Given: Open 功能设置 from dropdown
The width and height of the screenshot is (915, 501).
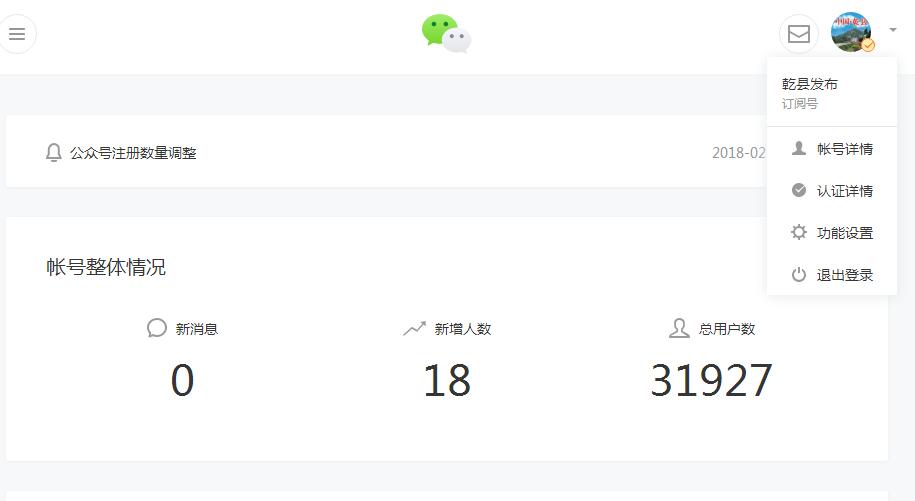Looking at the screenshot, I should click(832, 233).
